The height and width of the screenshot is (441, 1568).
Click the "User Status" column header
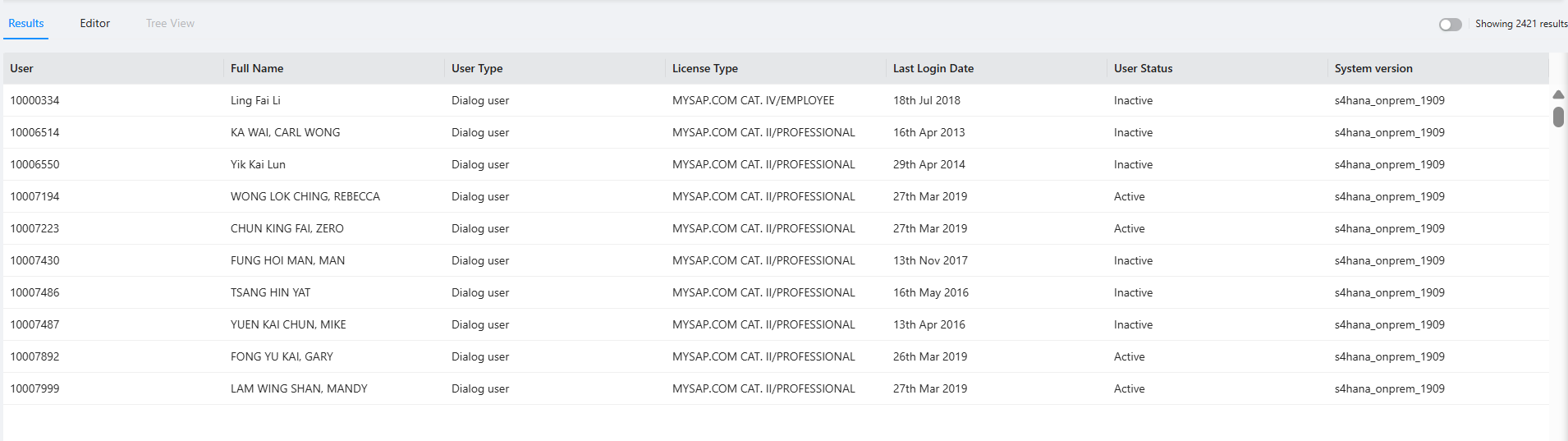point(1143,69)
